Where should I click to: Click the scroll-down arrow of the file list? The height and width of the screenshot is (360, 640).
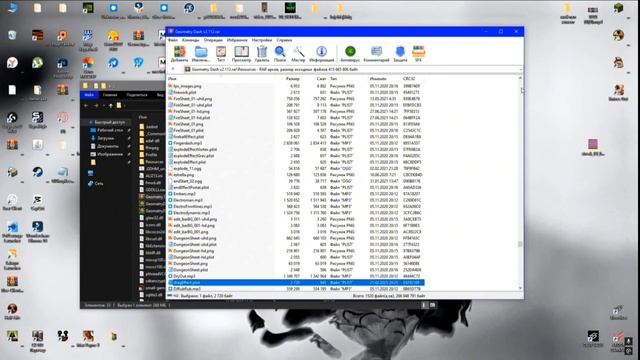point(520,288)
